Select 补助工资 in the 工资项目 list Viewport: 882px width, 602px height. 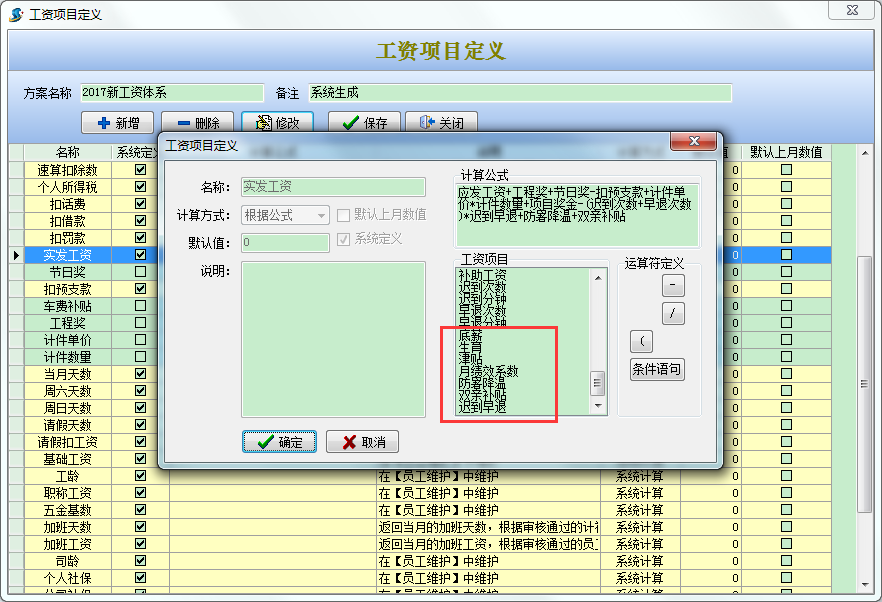[x=483, y=275]
